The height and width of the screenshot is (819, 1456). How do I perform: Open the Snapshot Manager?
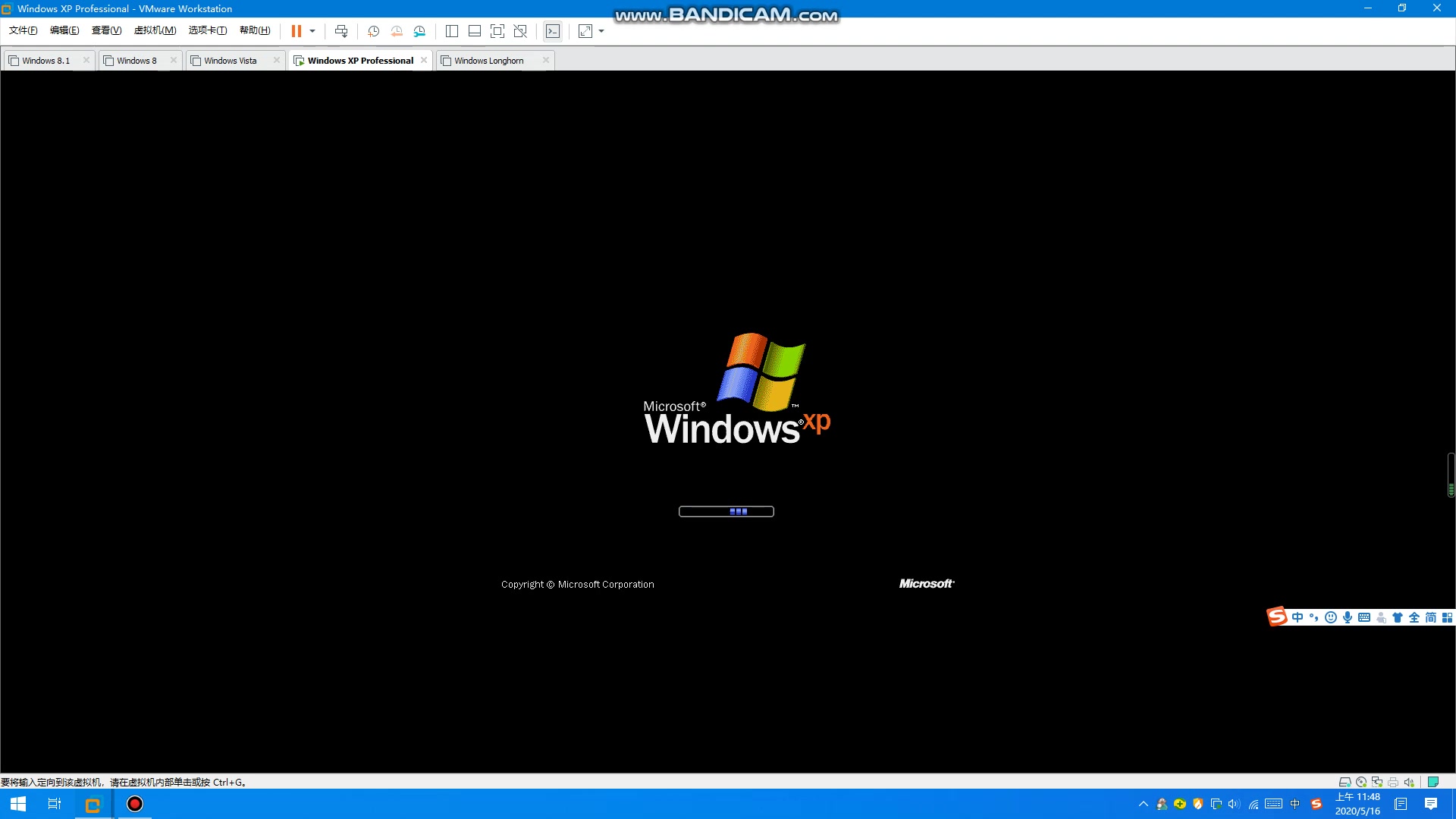pos(420,31)
